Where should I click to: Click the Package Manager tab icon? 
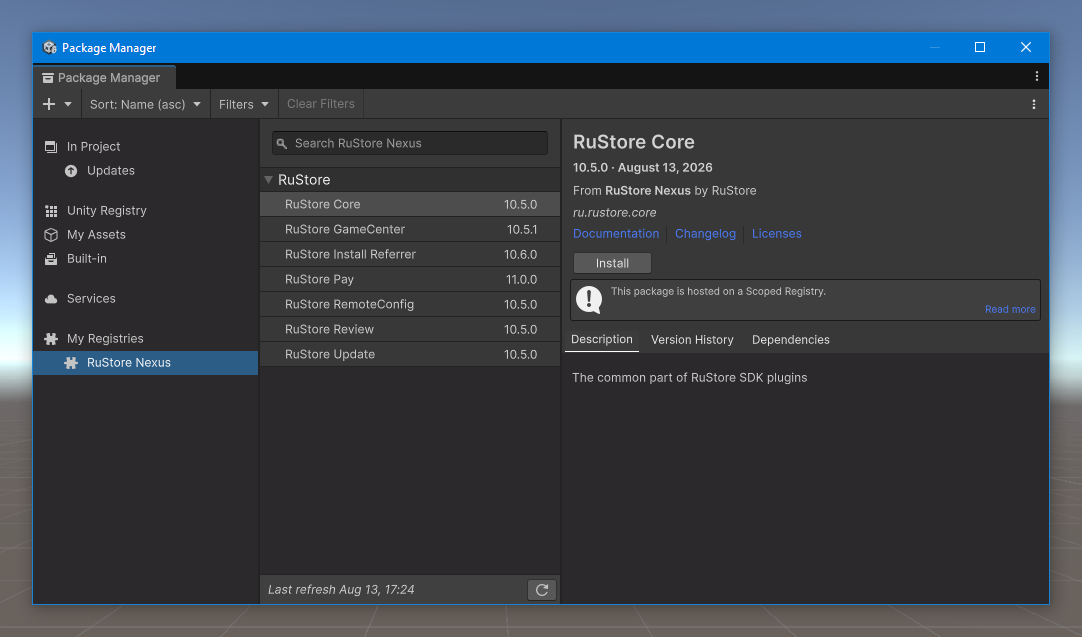pos(48,78)
